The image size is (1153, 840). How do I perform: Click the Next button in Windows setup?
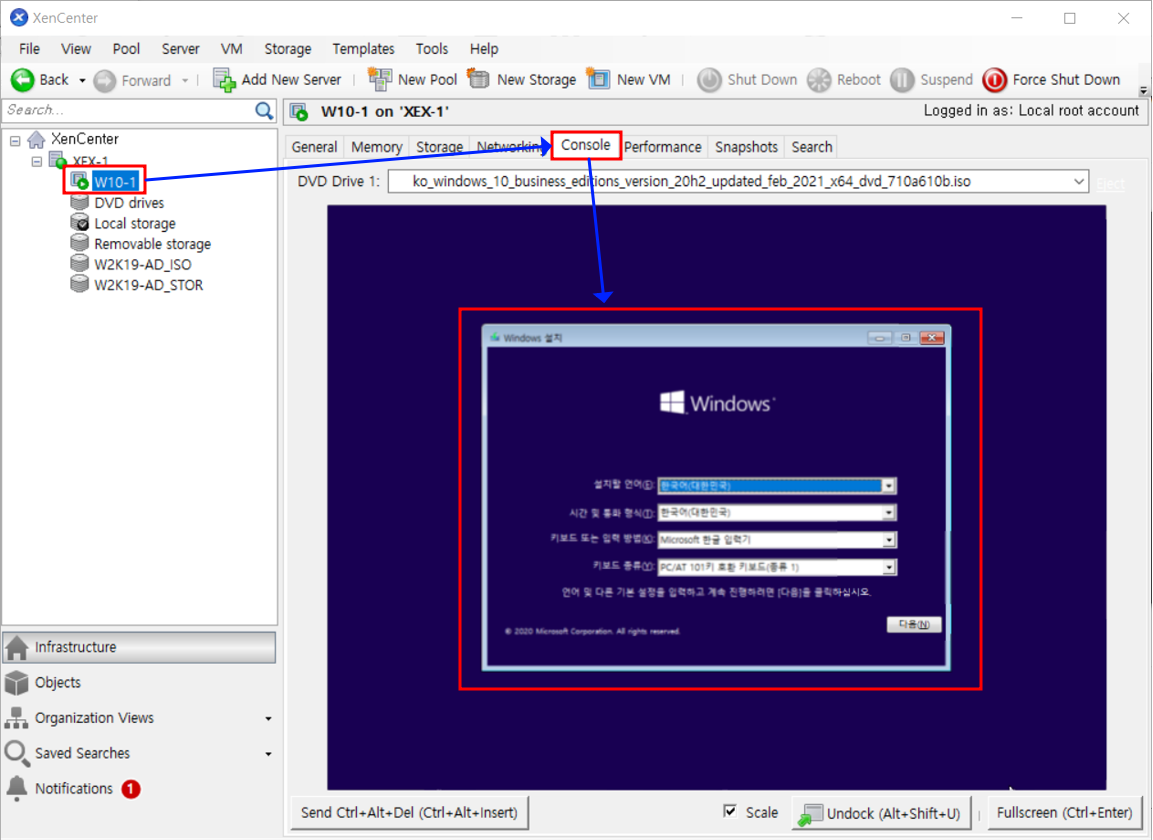pyautogui.click(x=914, y=624)
